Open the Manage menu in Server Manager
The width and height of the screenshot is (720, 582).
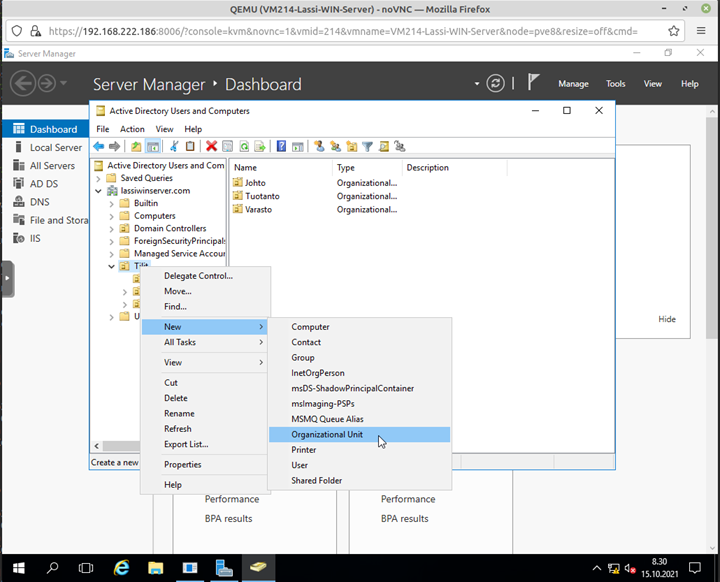573,84
